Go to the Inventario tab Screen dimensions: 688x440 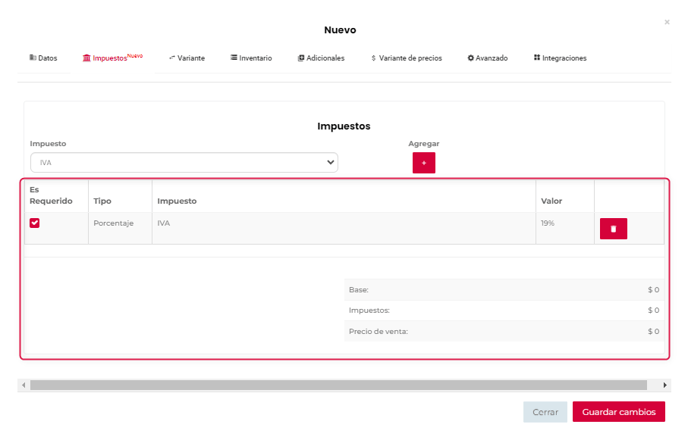click(x=251, y=58)
